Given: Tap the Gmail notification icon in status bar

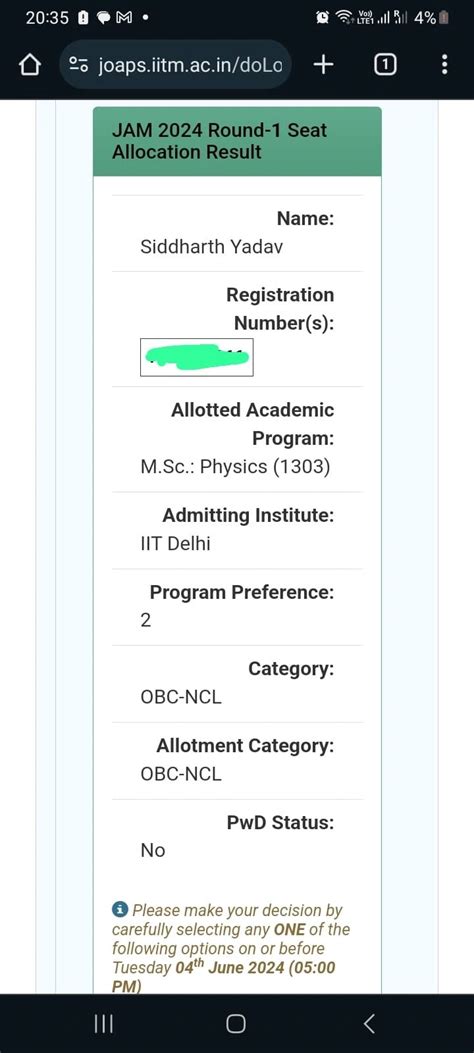Looking at the screenshot, I should (x=124, y=18).
